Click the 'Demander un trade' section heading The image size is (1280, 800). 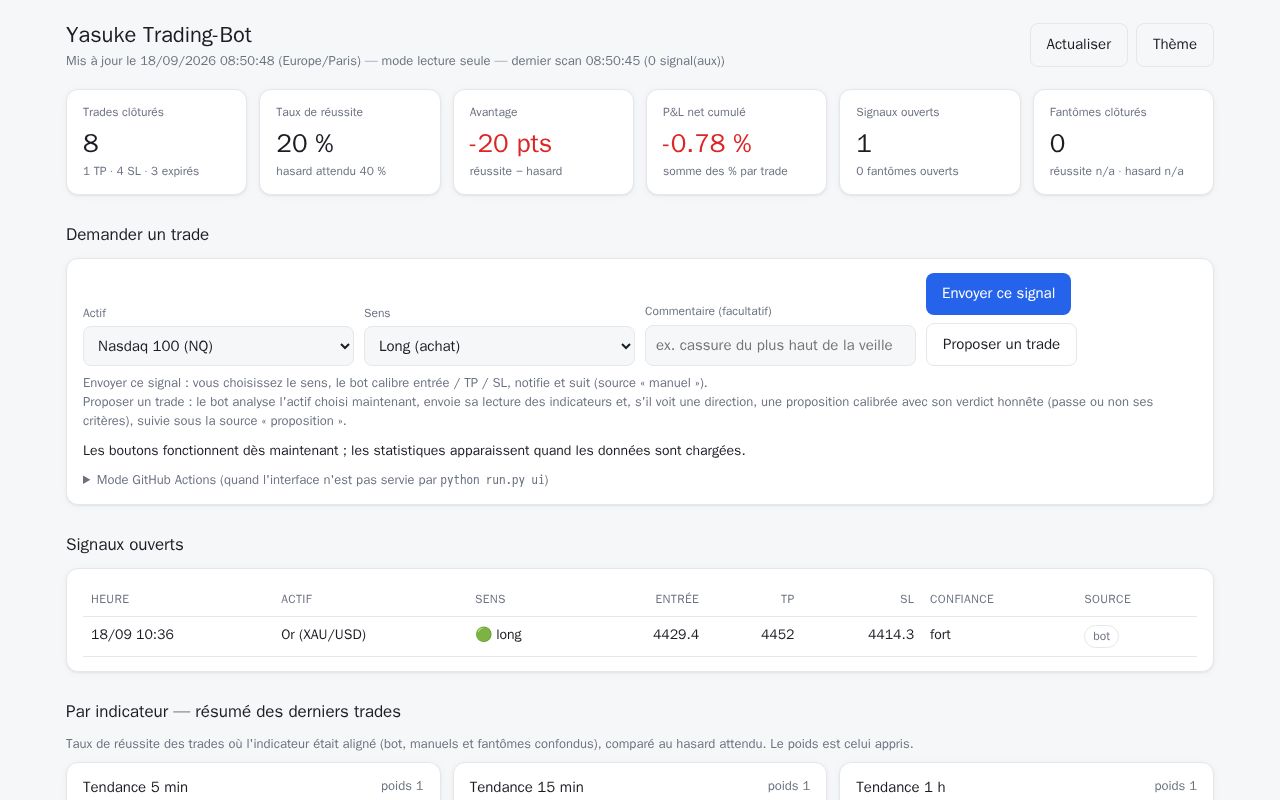pos(137,235)
